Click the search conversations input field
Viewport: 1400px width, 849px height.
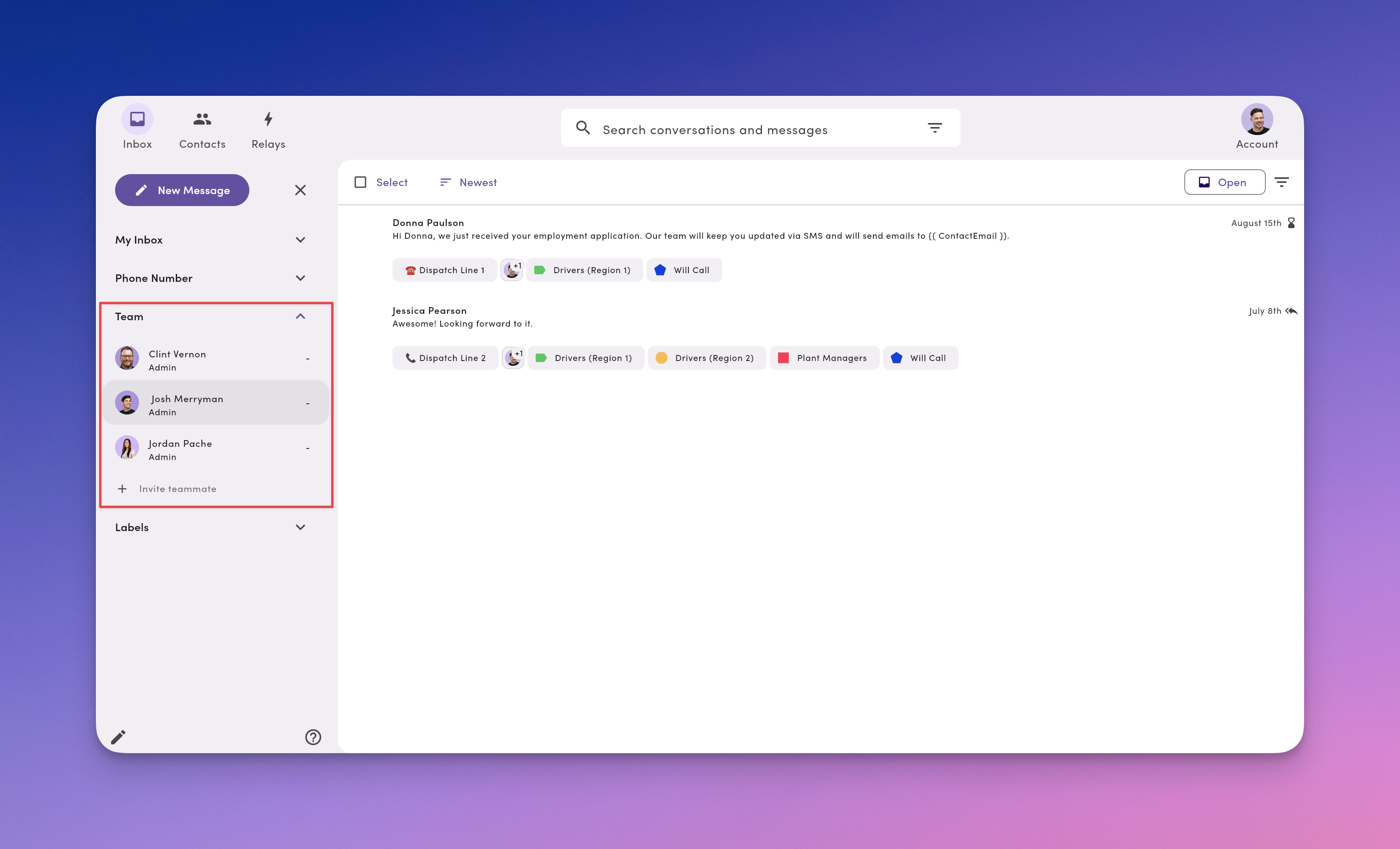(x=715, y=130)
